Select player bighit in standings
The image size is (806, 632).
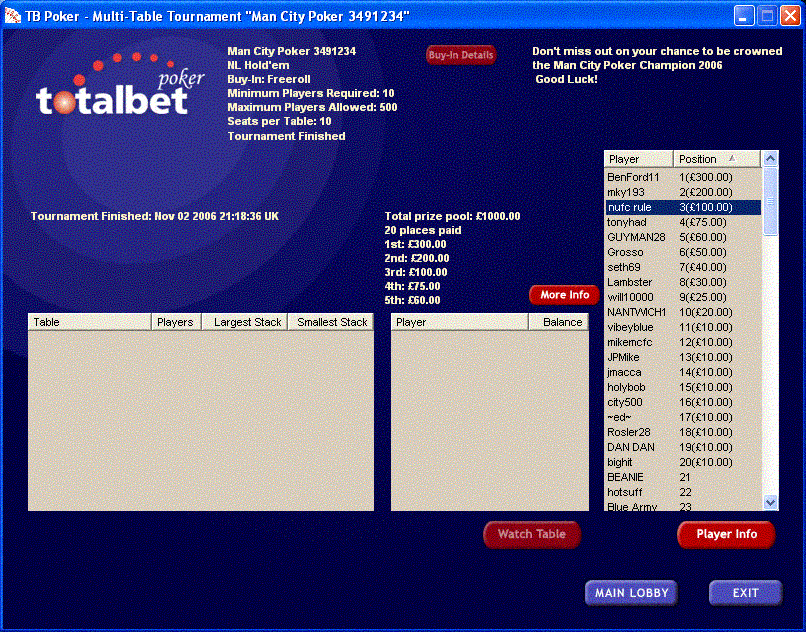[619, 462]
